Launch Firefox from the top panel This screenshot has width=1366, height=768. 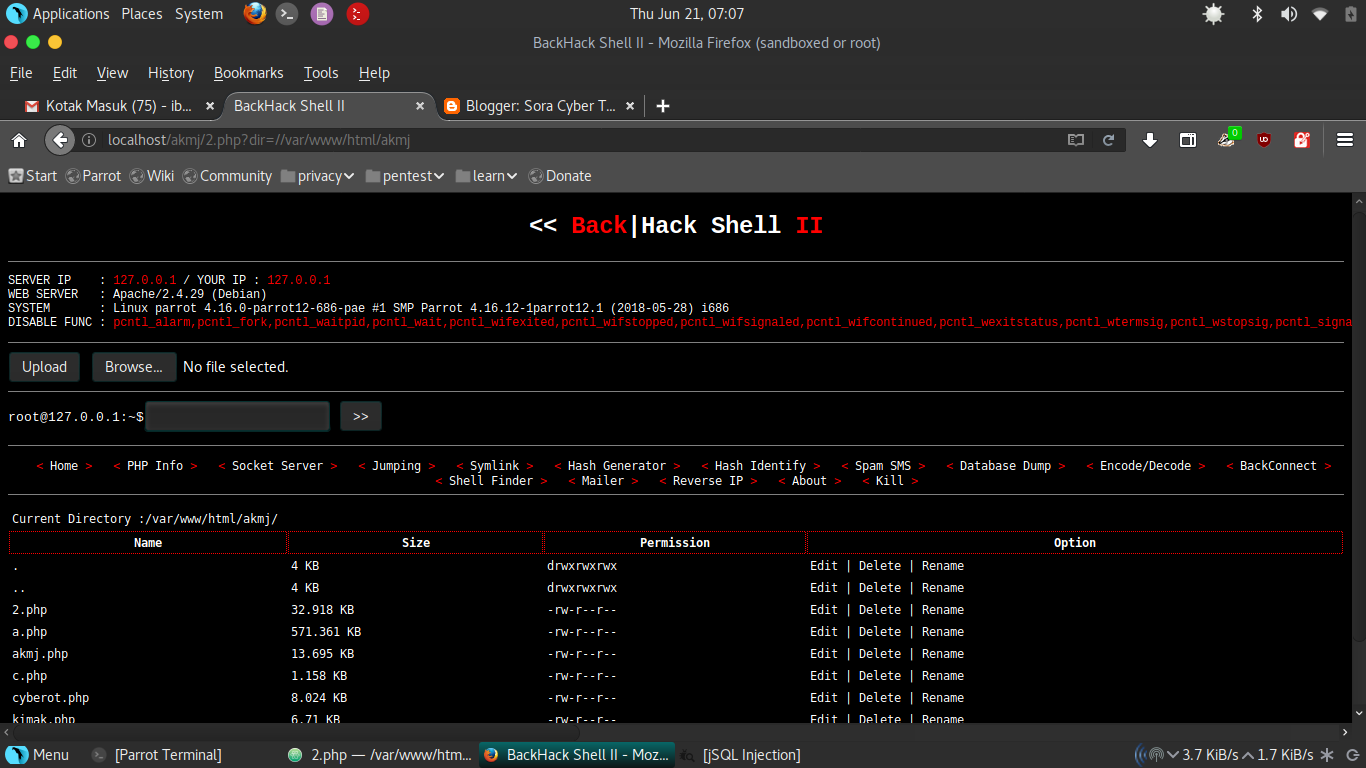(x=255, y=14)
